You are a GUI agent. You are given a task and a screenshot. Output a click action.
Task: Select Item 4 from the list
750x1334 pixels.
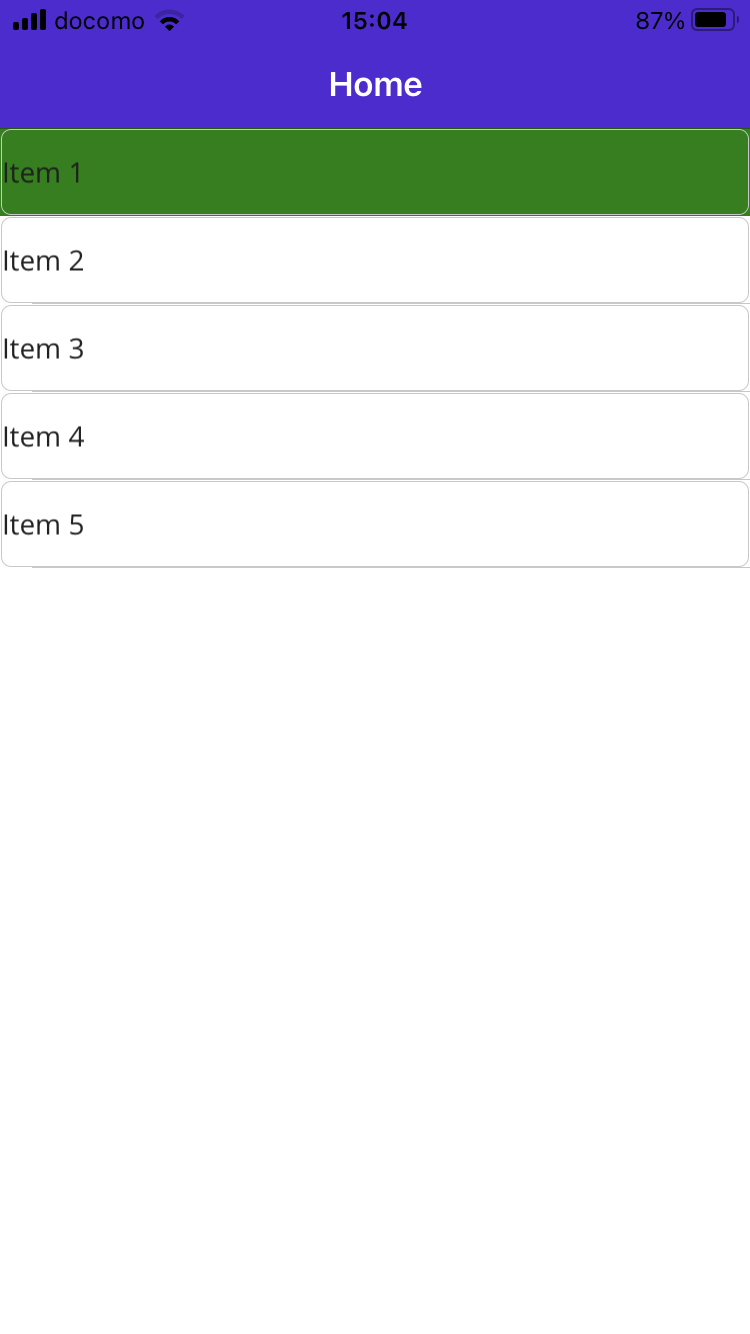(375, 436)
